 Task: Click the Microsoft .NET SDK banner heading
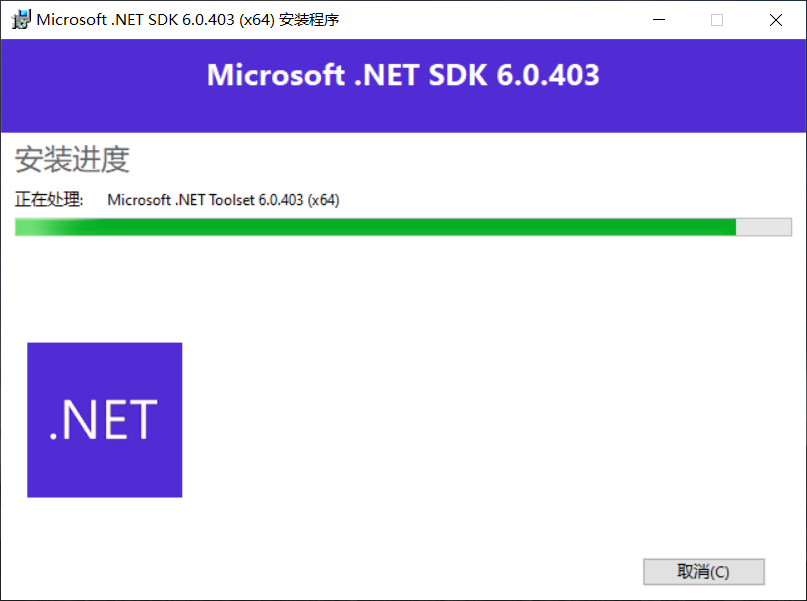click(403, 75)
